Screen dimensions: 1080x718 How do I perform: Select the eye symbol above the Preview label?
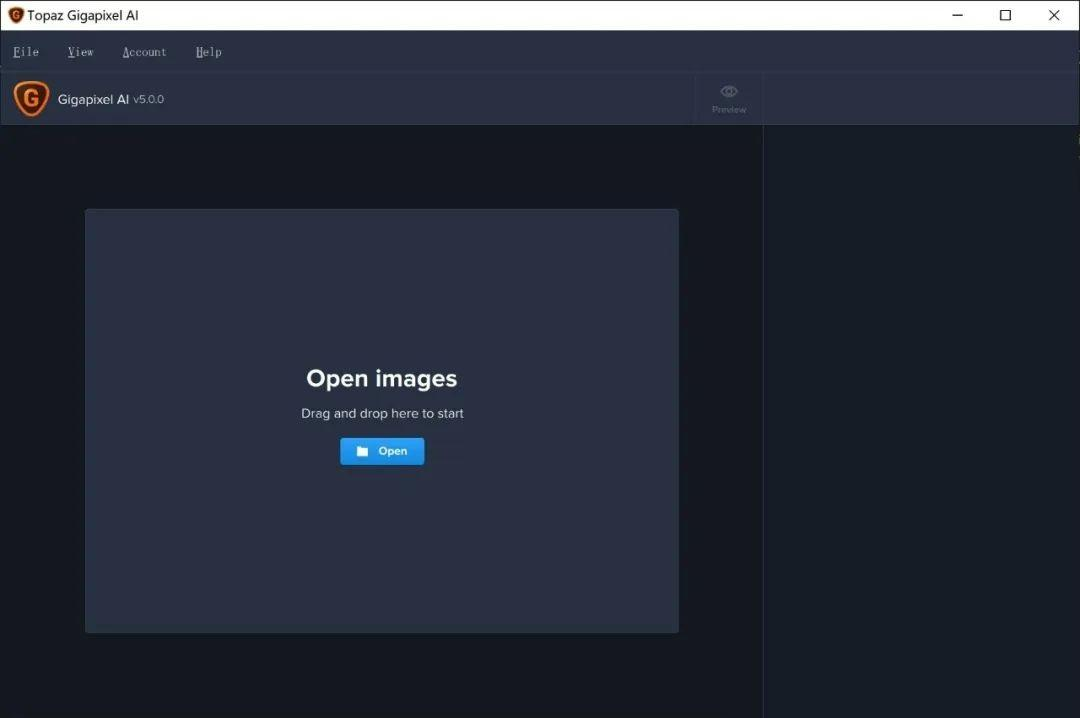[728, 90]
